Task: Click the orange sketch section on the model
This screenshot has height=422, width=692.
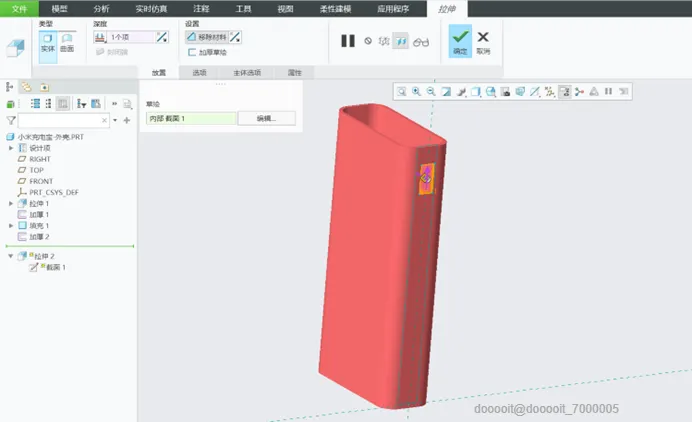Action: click(426, 180)
